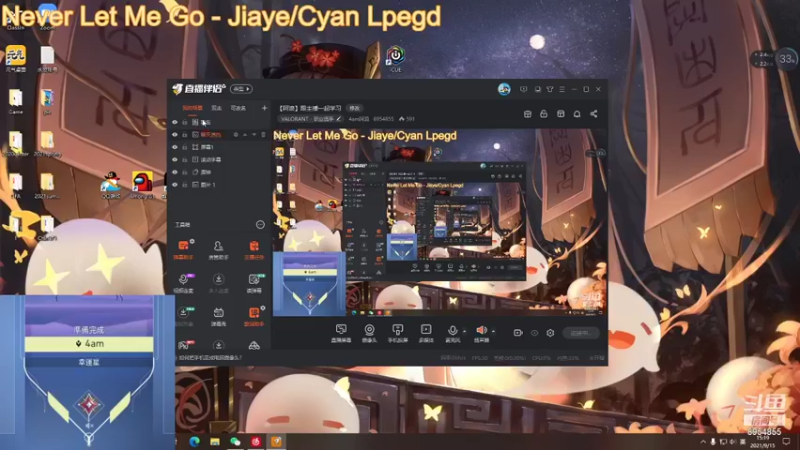
Task: Open the T-shirt skin icon in title bar
Action: 550,89
